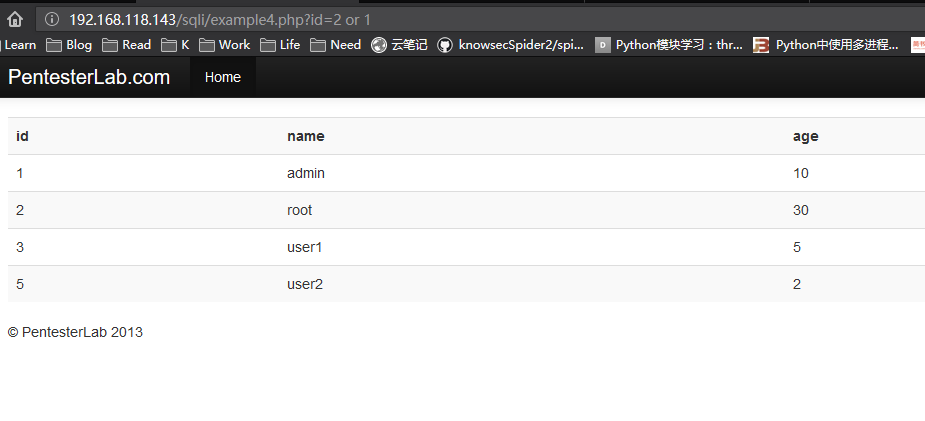Click the name column header
This screenshot has height=421, width=925.
(306, 136)
